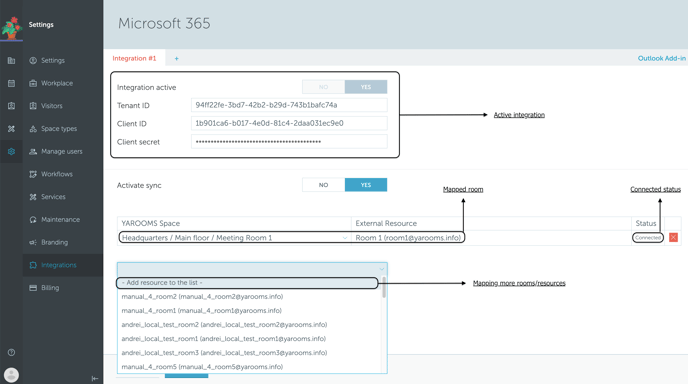This screenshot has width=688, height=384.
Task: Open the help question mark icon
Action: [11, 352]
